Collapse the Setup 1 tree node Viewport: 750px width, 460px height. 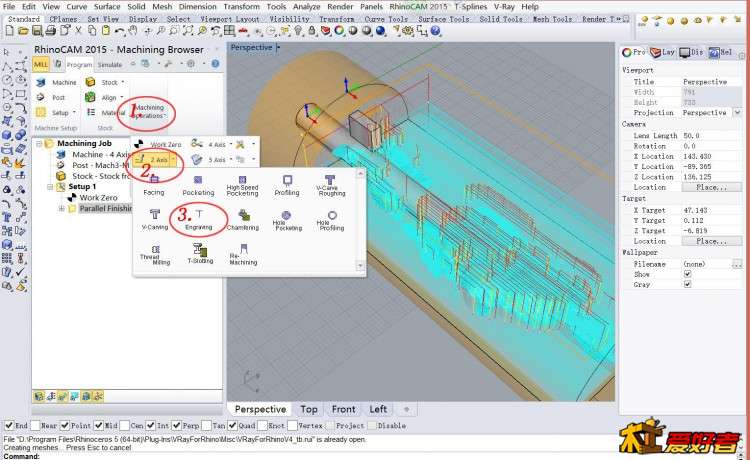coord(50,186)
